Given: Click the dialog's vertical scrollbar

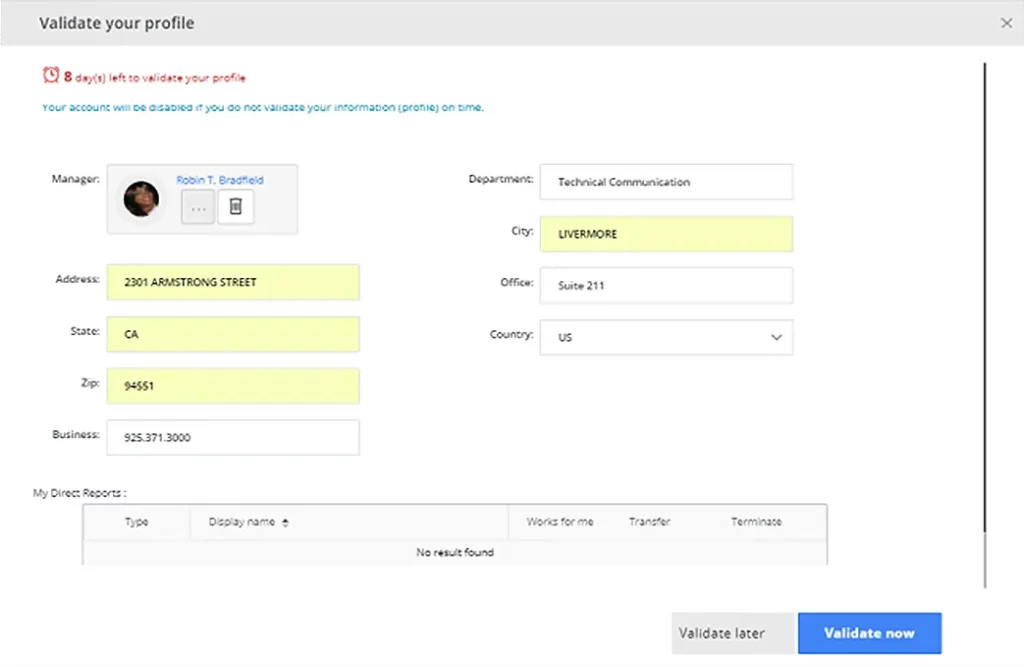Looking at the screenshot, I should (984, 325).
